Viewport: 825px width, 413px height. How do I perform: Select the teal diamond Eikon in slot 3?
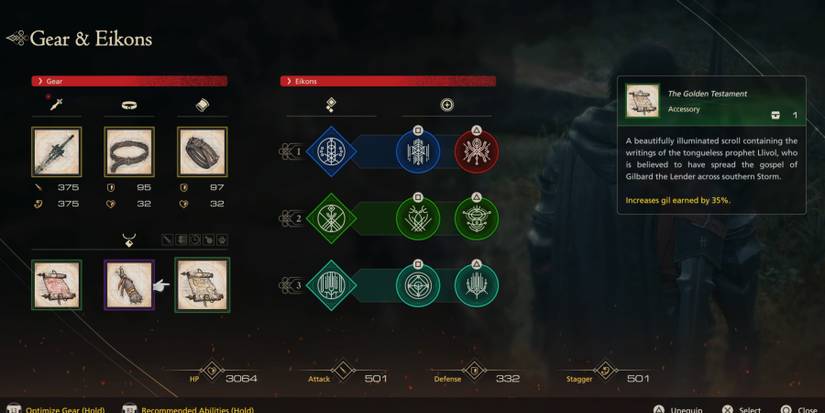click(x=331, y=285)
